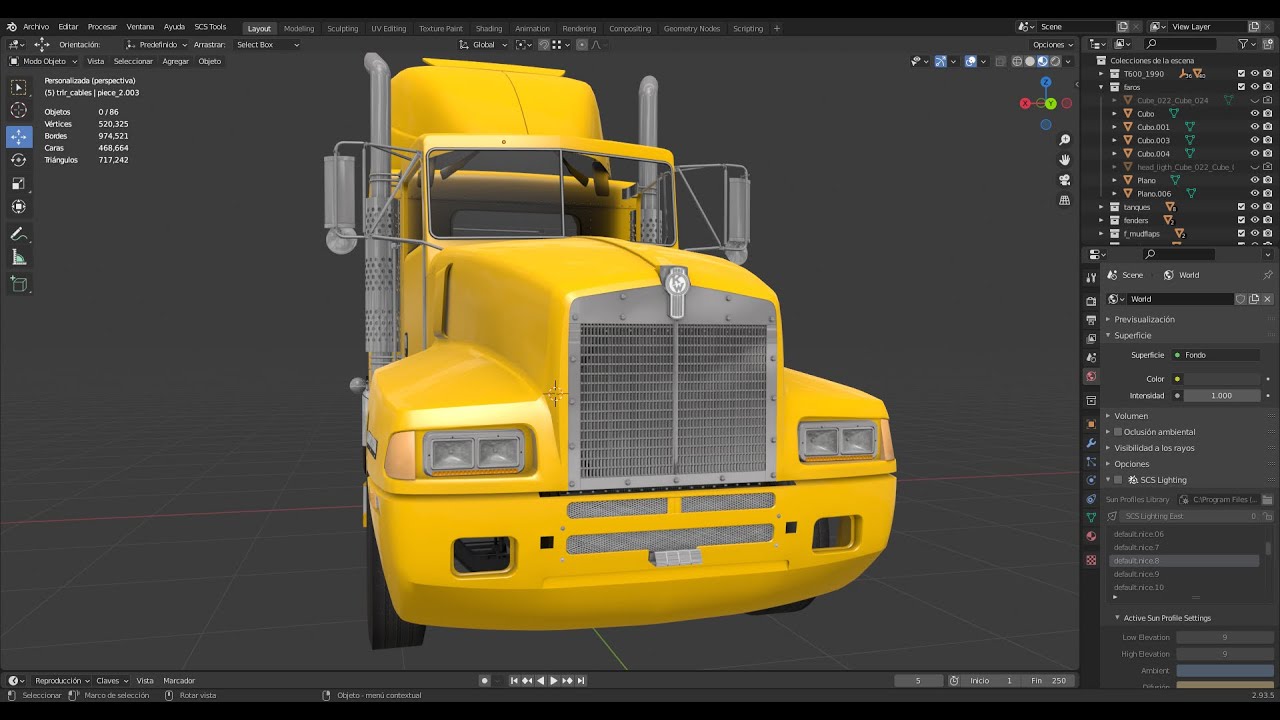Open the Select Box drag dropdown
This screenshot has width=1280, height=720.
pyautogui.click(x=267, y=45)
